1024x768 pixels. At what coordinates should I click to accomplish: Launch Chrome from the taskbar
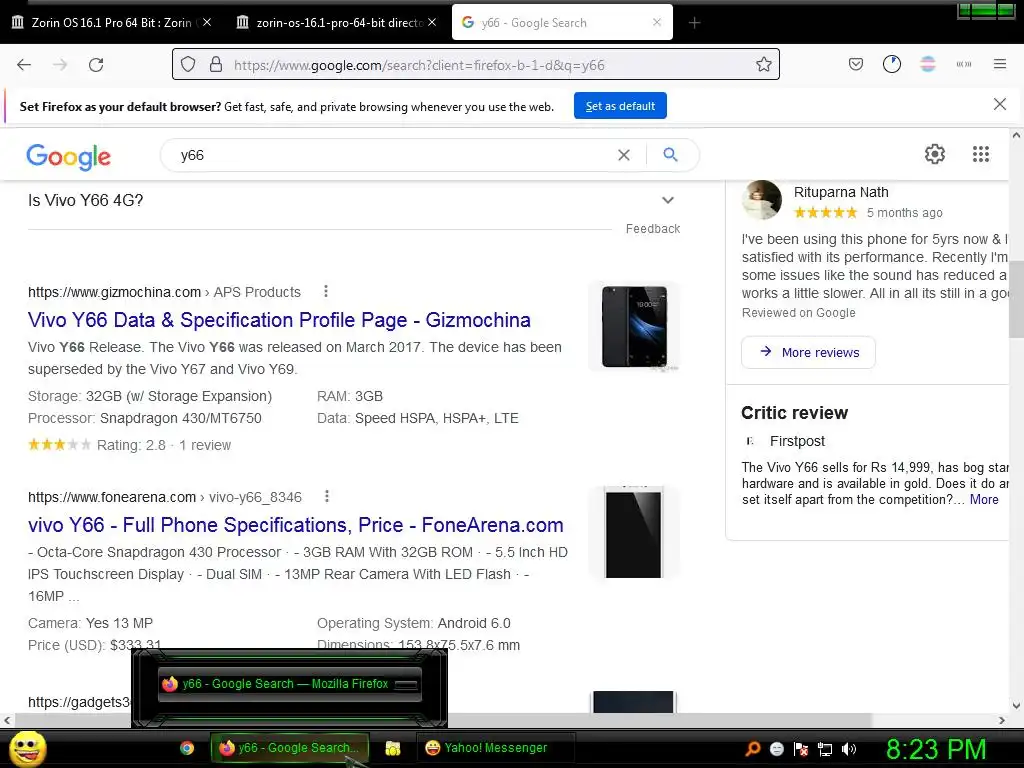coord(187,748)
